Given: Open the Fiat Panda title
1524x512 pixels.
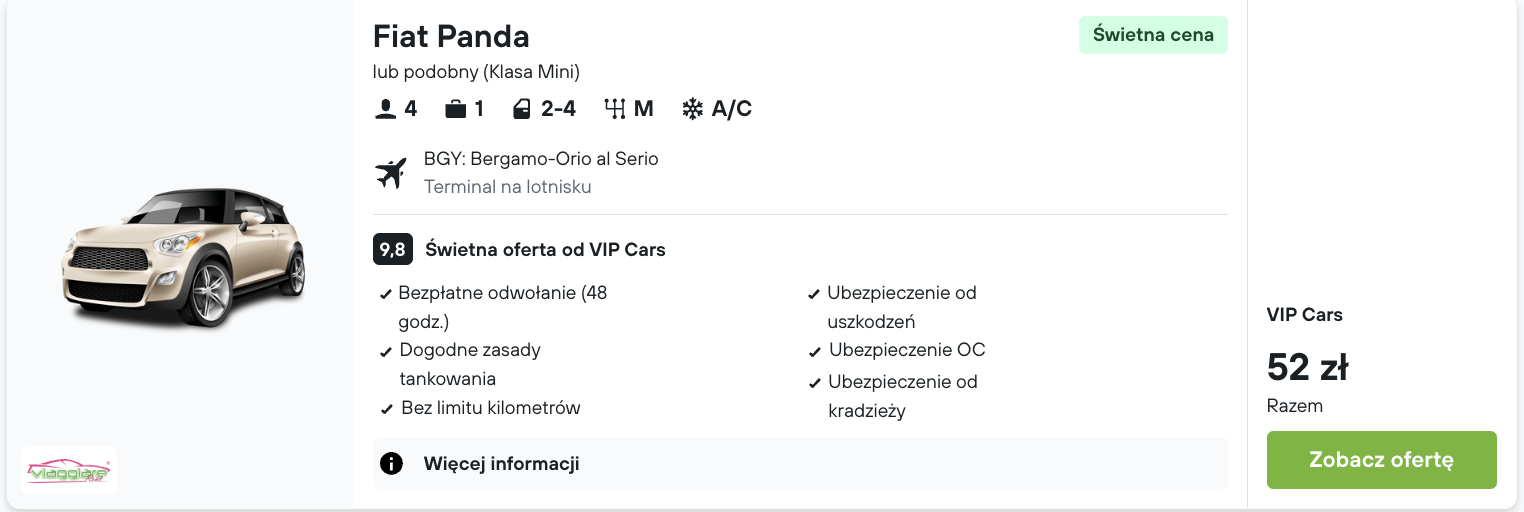Looking at the screenshot, I should pyautogui.click(x=451, y=37).
